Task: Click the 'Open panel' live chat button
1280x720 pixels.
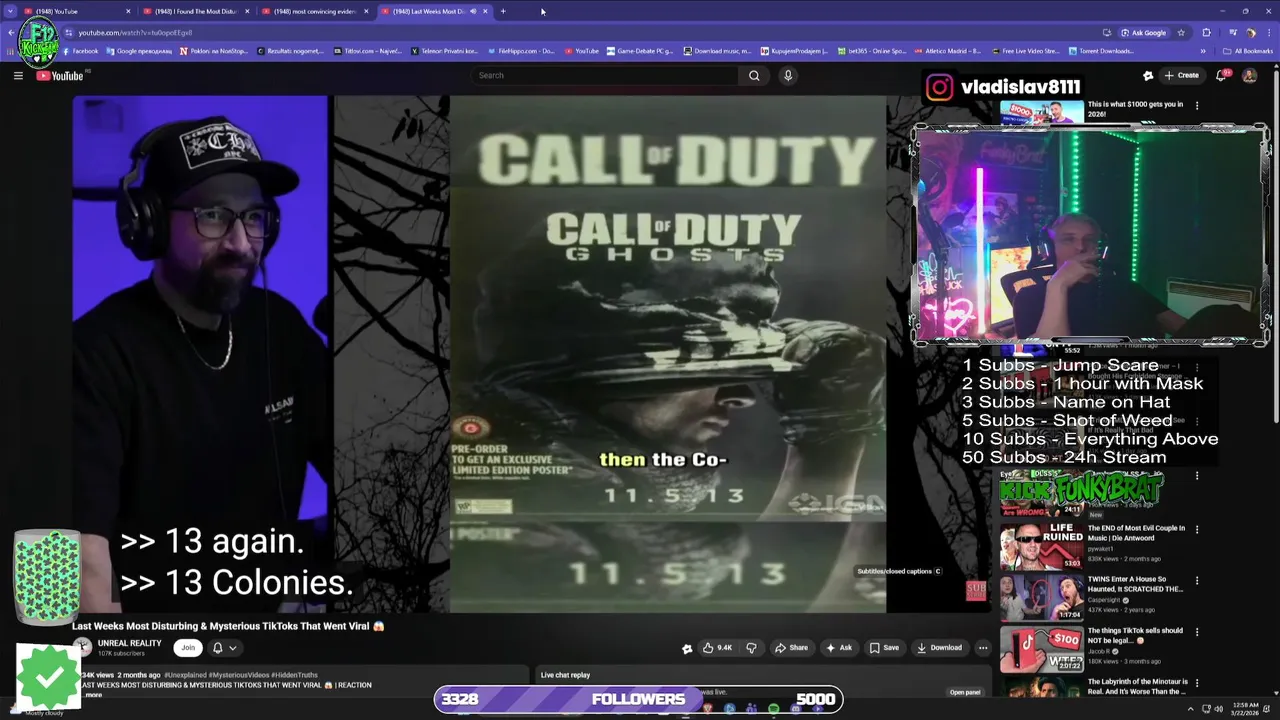Action: (x=965, y=692)
